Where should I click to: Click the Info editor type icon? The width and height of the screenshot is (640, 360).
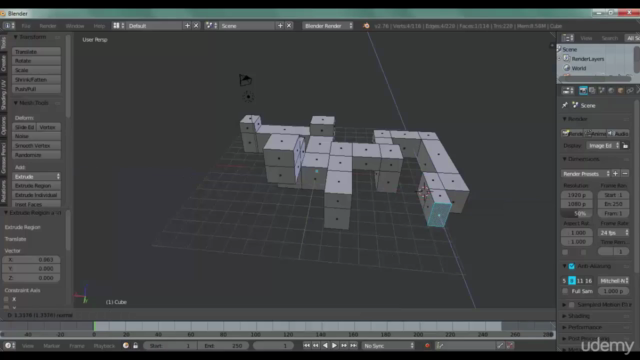9,26
